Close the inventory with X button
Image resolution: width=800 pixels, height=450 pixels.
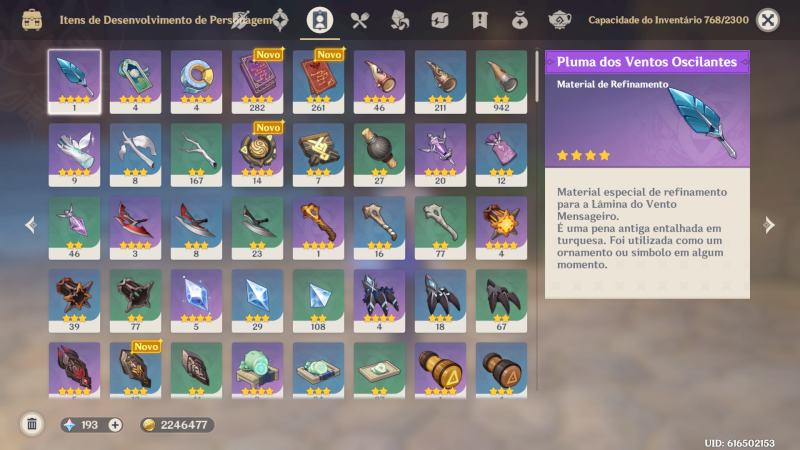[768, 20]
